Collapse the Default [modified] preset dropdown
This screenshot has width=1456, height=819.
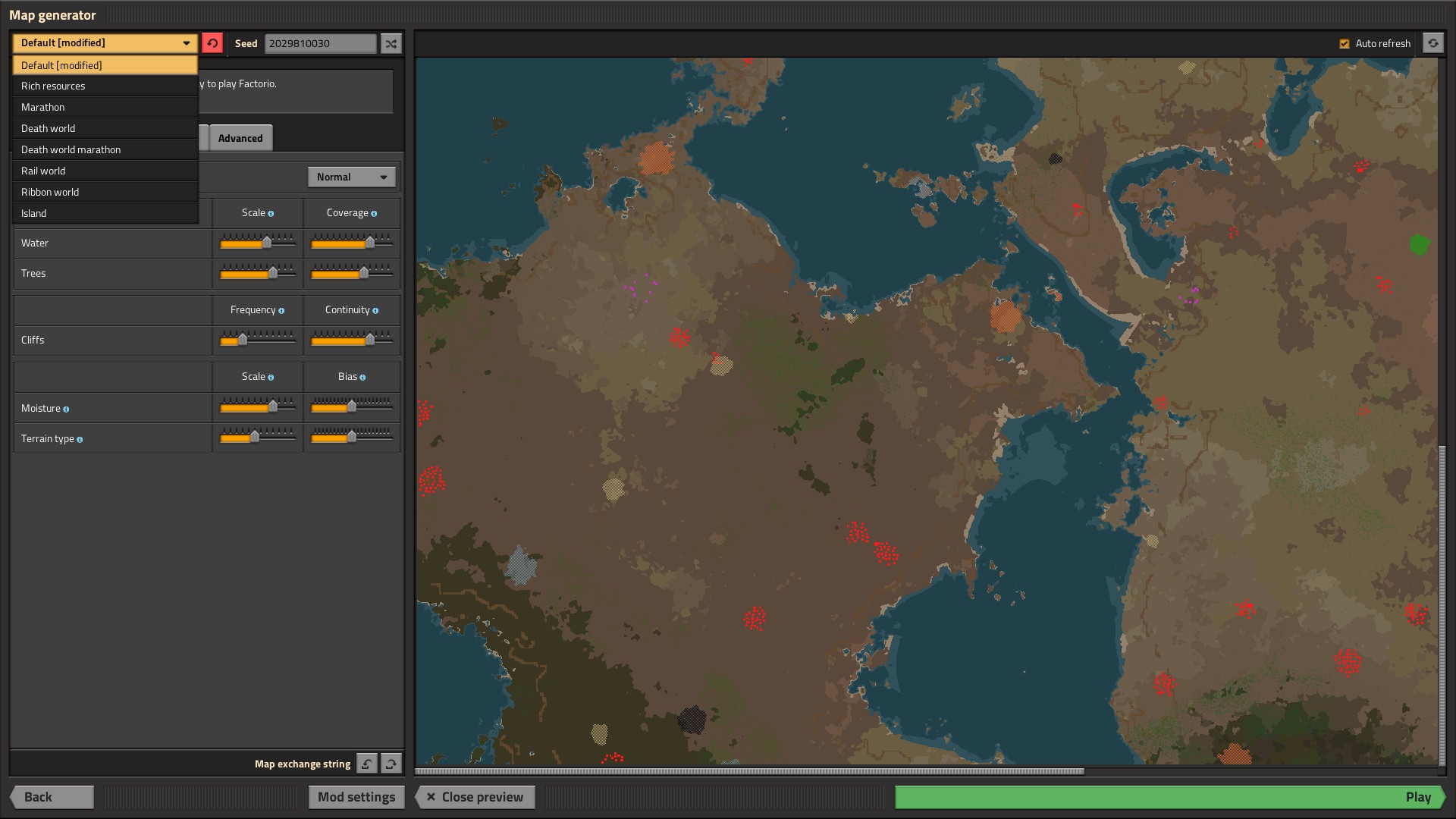click(x=105, y=43)
